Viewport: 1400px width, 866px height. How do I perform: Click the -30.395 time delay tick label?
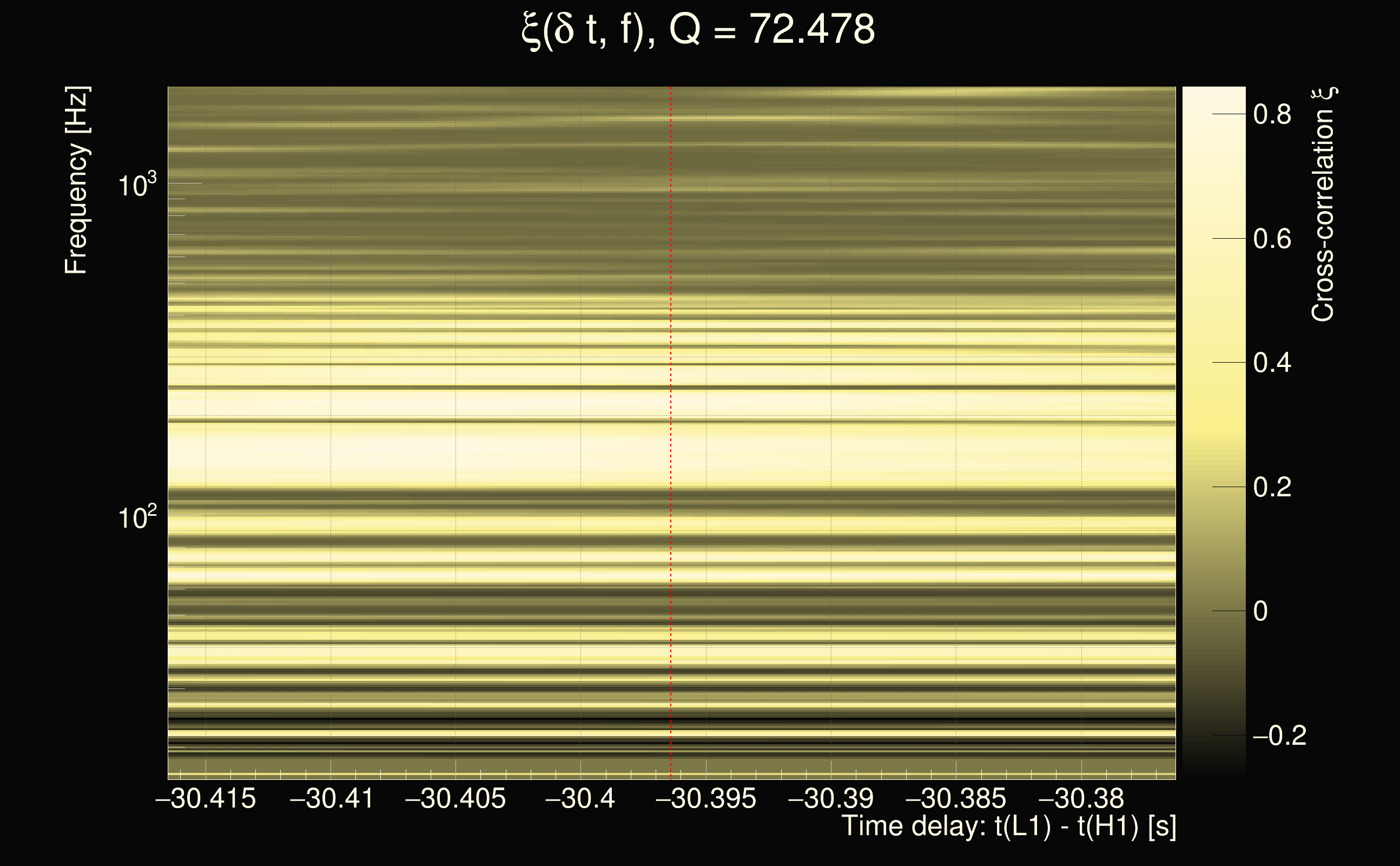click(x=706, y=798)
